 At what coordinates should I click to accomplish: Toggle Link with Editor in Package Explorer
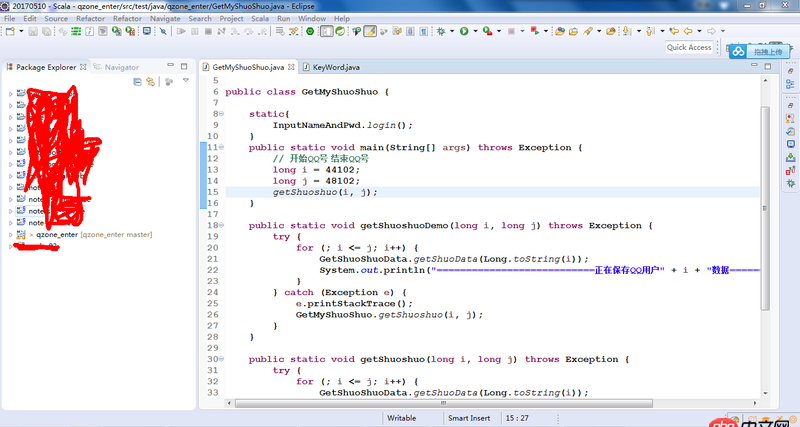[x=150, y=82]
